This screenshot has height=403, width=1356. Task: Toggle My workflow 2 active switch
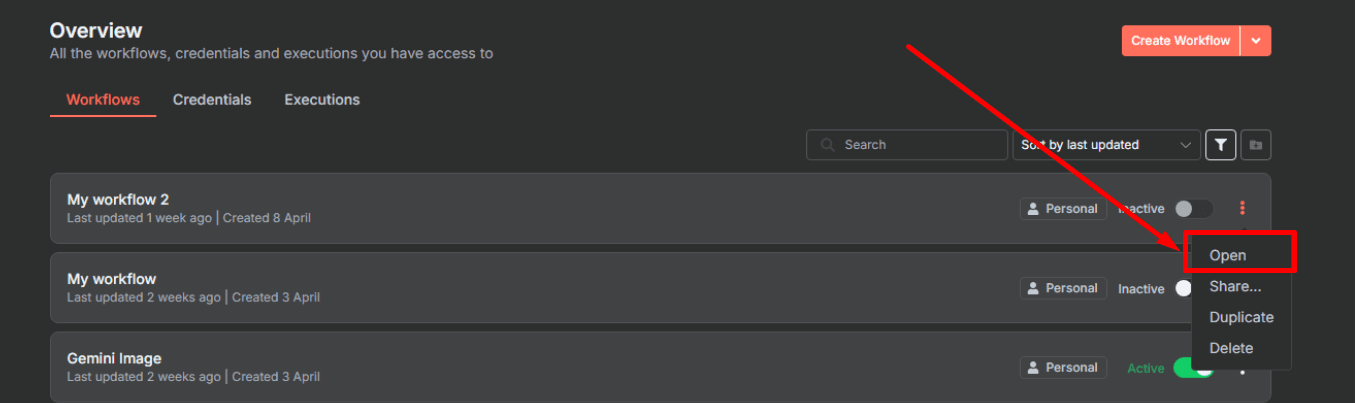[1194, 209]
